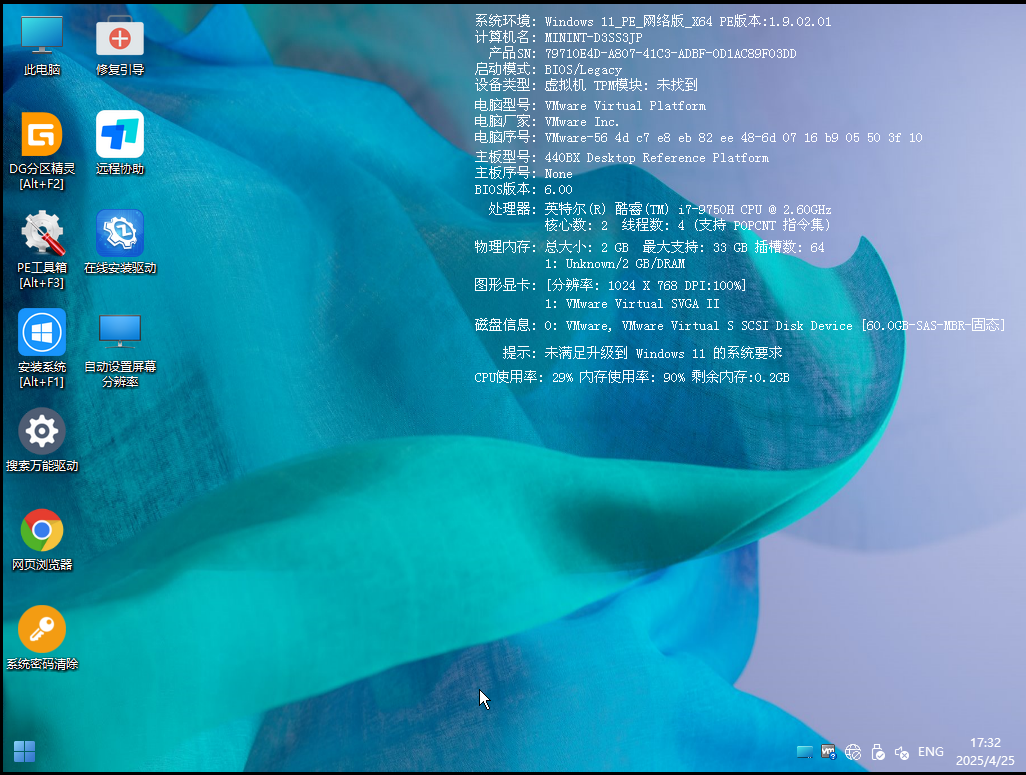Open 搜索万能驱动 gear icon
Screen dimensions: 1026x775
pyautogui.click(x=42, y=441)
